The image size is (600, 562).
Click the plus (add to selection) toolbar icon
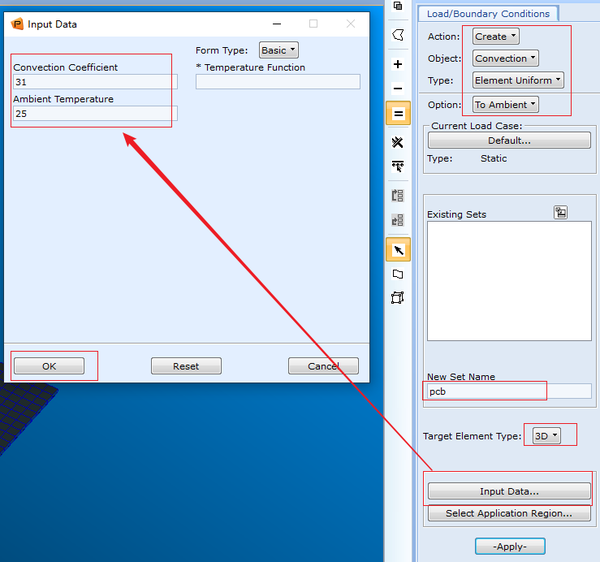pyautogui.click(x=398, y=64)
